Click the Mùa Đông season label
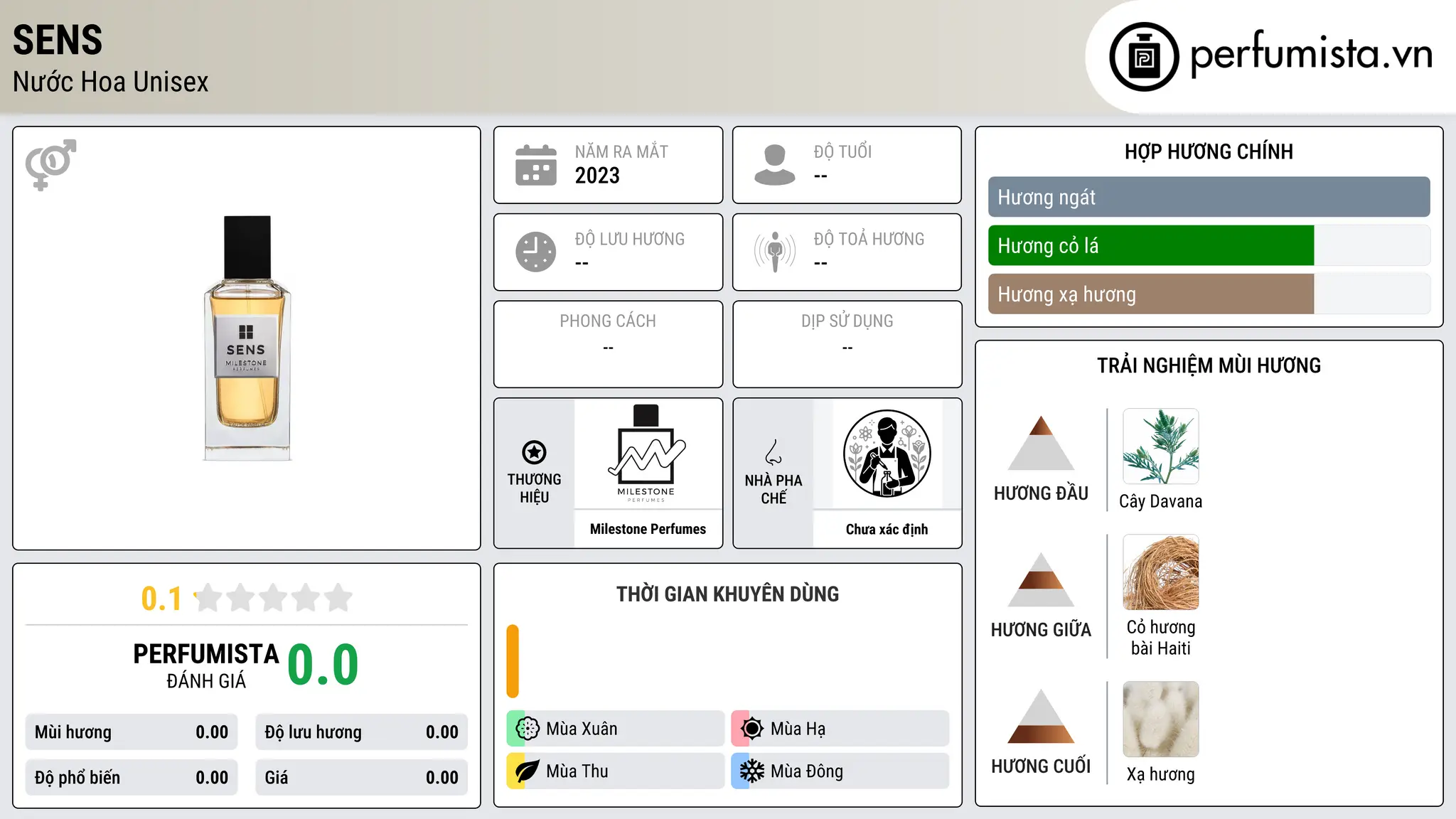1456x819 pixels. 806,771
